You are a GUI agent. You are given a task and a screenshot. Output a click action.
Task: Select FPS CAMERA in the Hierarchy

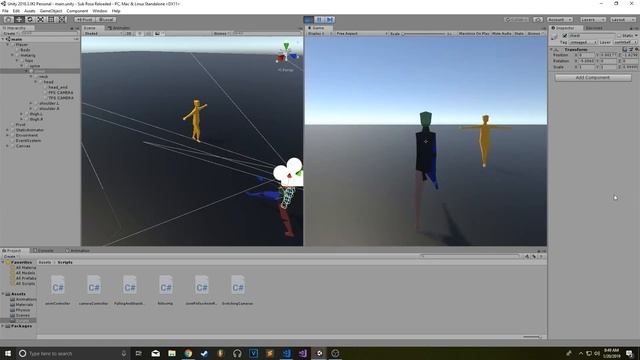click(x=60, y=92)
